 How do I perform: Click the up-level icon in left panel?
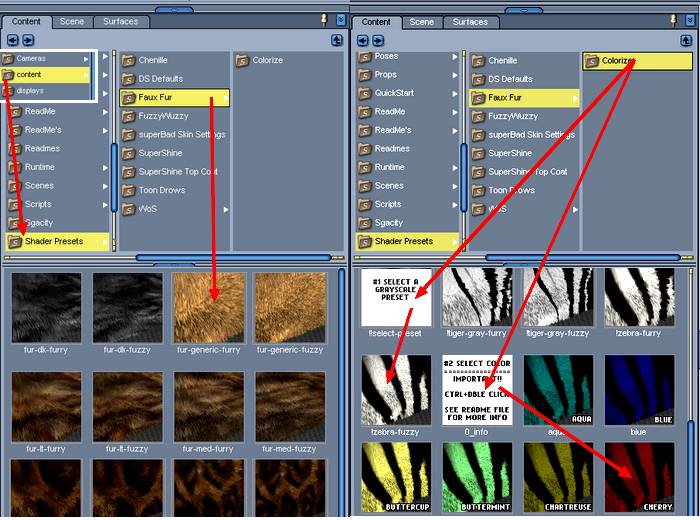click(x=337, y=40)
